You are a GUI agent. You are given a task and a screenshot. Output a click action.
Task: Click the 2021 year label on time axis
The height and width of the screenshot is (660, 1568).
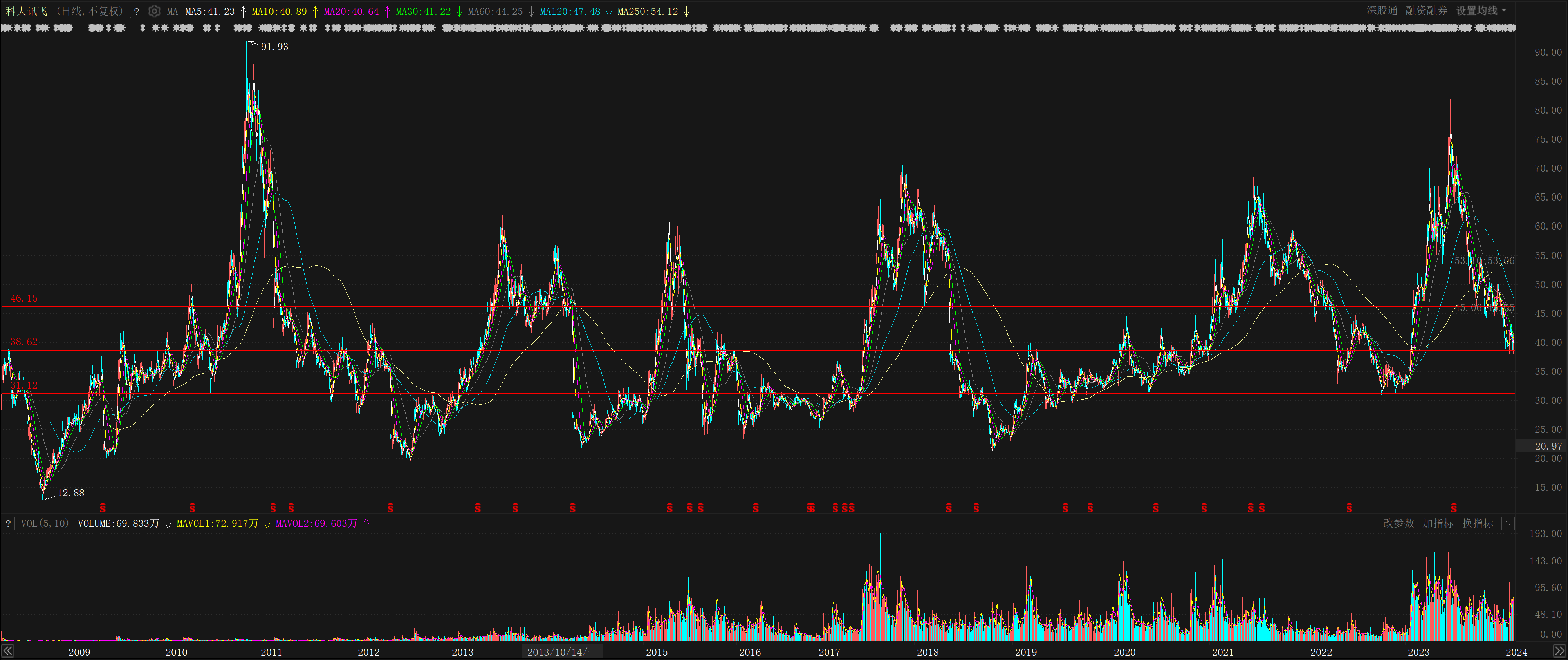(1222, 652)
